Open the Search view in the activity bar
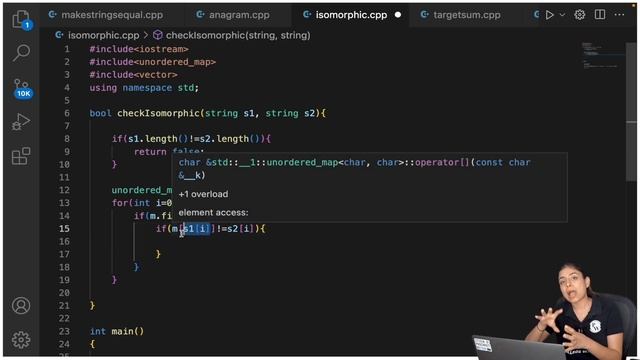The height and width of the screenshot is (360, 640). [21, 53]
